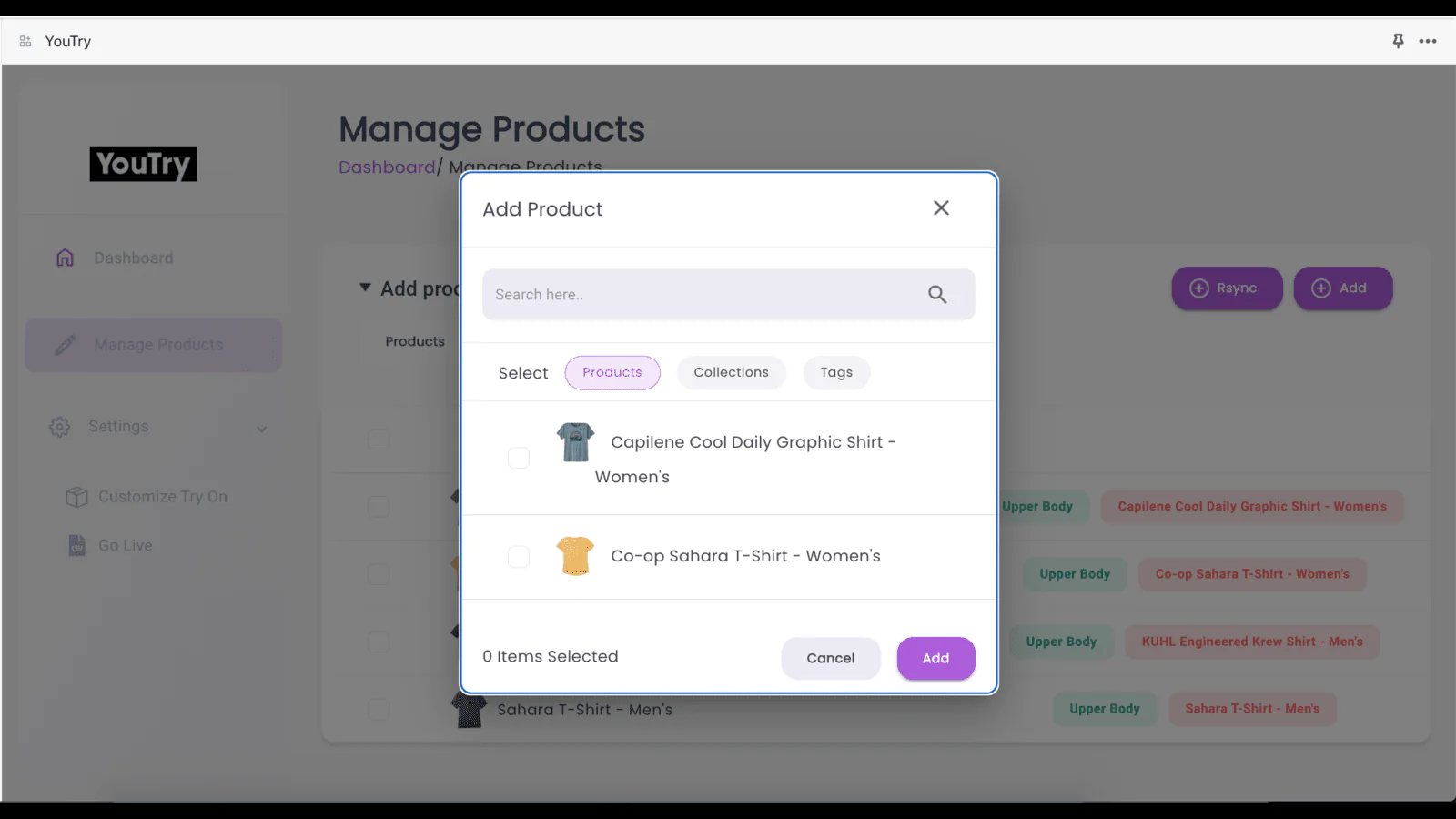The height and width of the screenshot is (819, 1456).
Task: Click Capilene shirt thumbnail image
Action: point(575,442)
